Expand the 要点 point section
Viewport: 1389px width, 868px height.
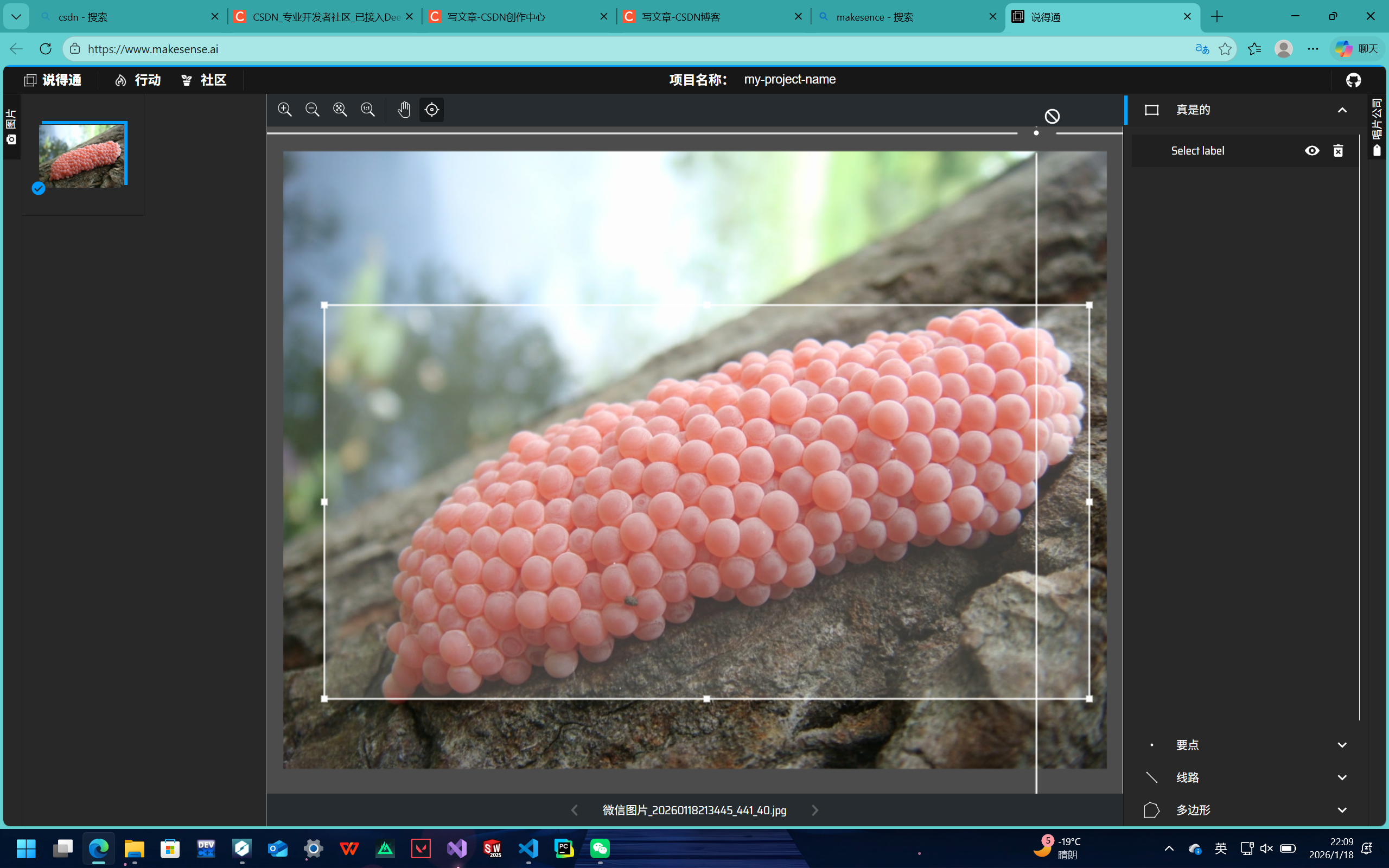pyautogui.click(x=1342, y=744)
